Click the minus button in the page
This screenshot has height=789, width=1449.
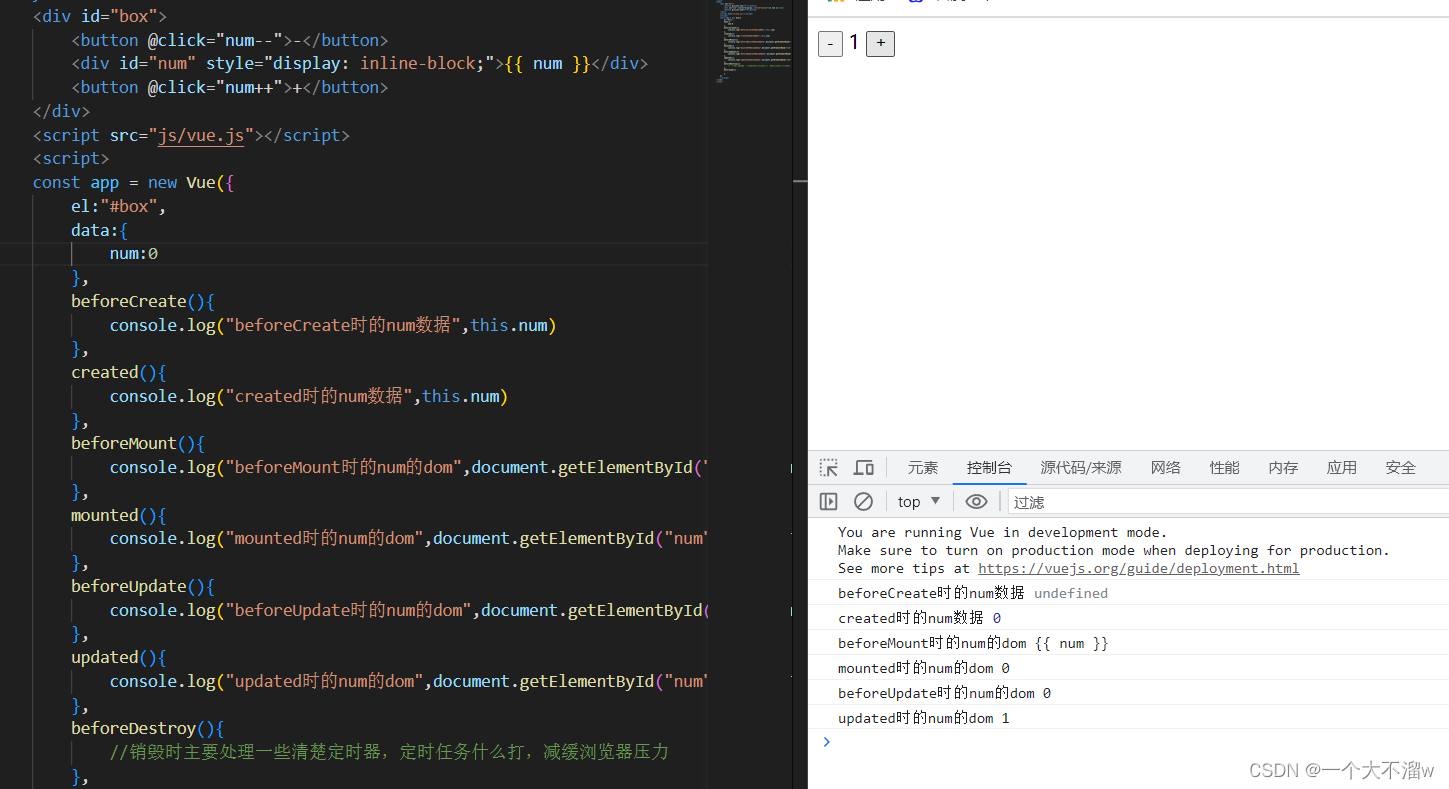pos(830,44)
